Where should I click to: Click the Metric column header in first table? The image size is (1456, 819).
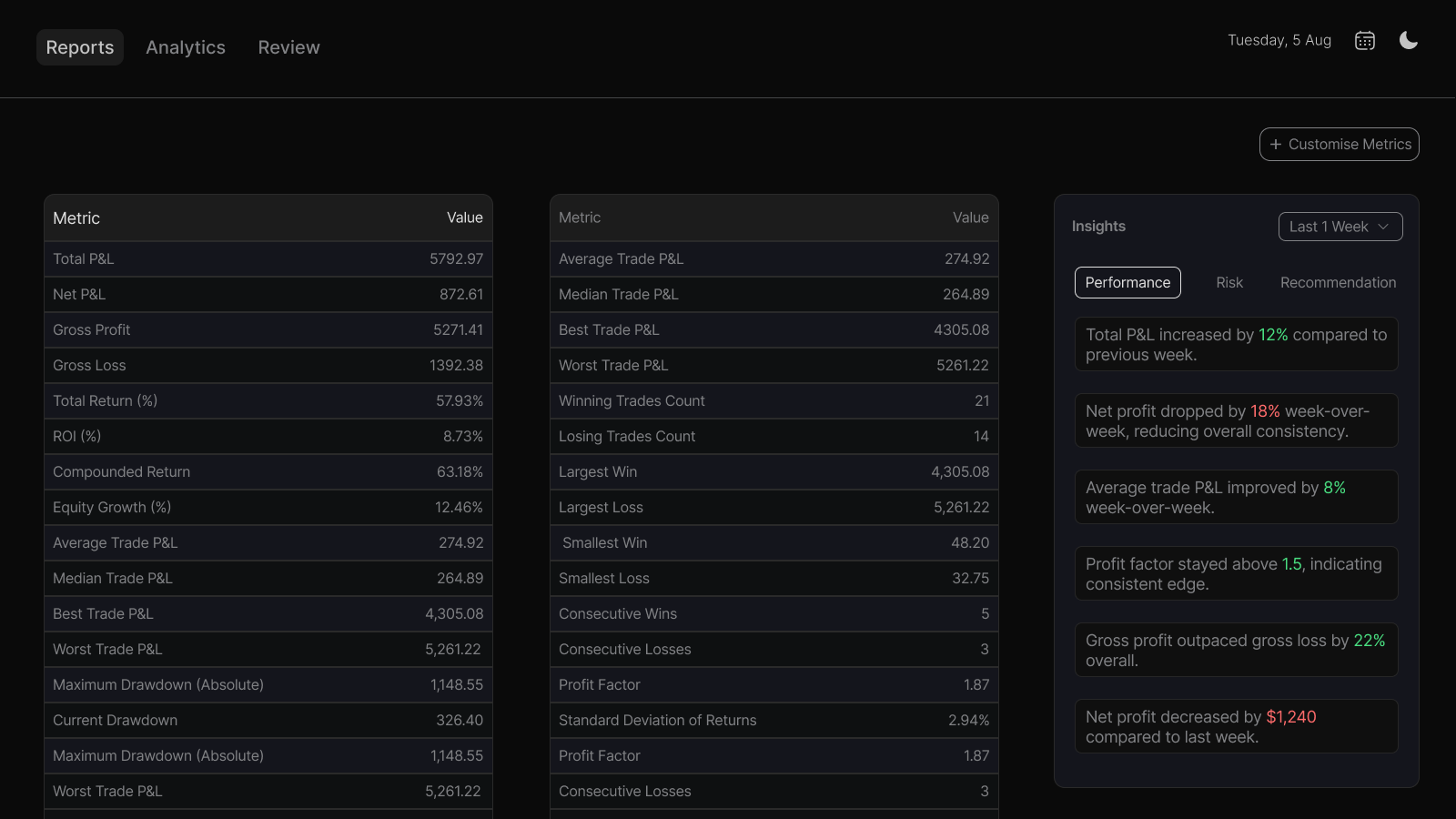click(76, 218)
